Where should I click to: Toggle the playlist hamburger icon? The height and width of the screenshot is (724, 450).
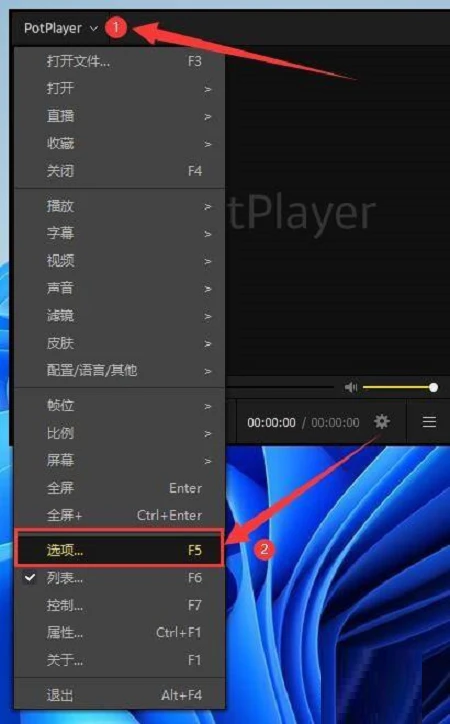click(x=429, y=422)
